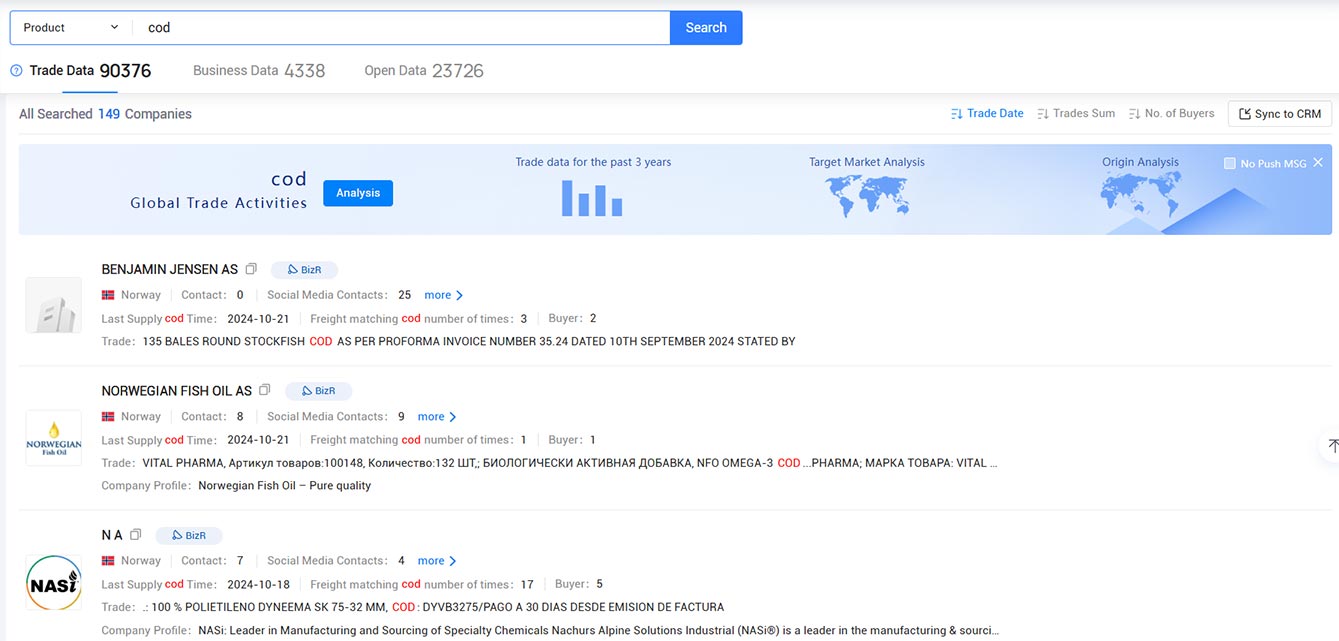
Task: Click the 2024-10-18 last supply date
Action: tap(258, 584)
